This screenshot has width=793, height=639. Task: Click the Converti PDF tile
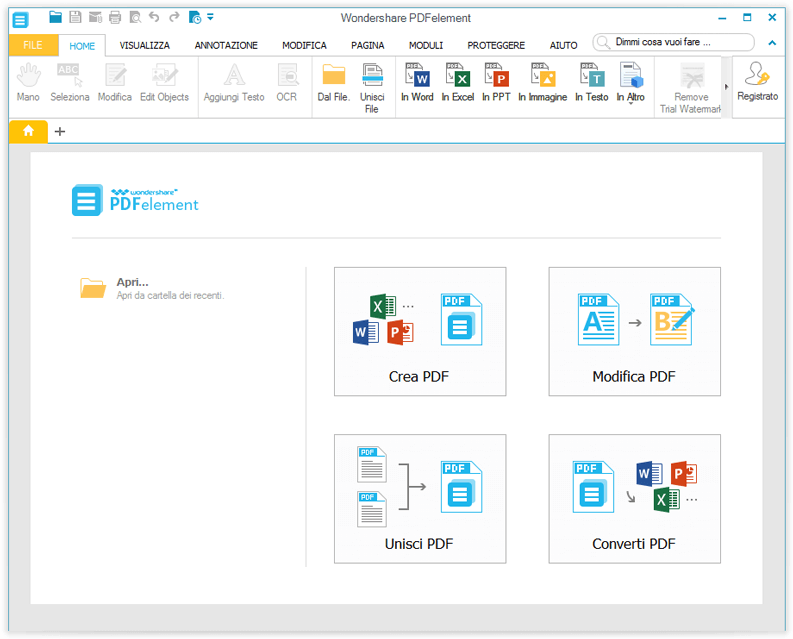click(x=634, y=498)
